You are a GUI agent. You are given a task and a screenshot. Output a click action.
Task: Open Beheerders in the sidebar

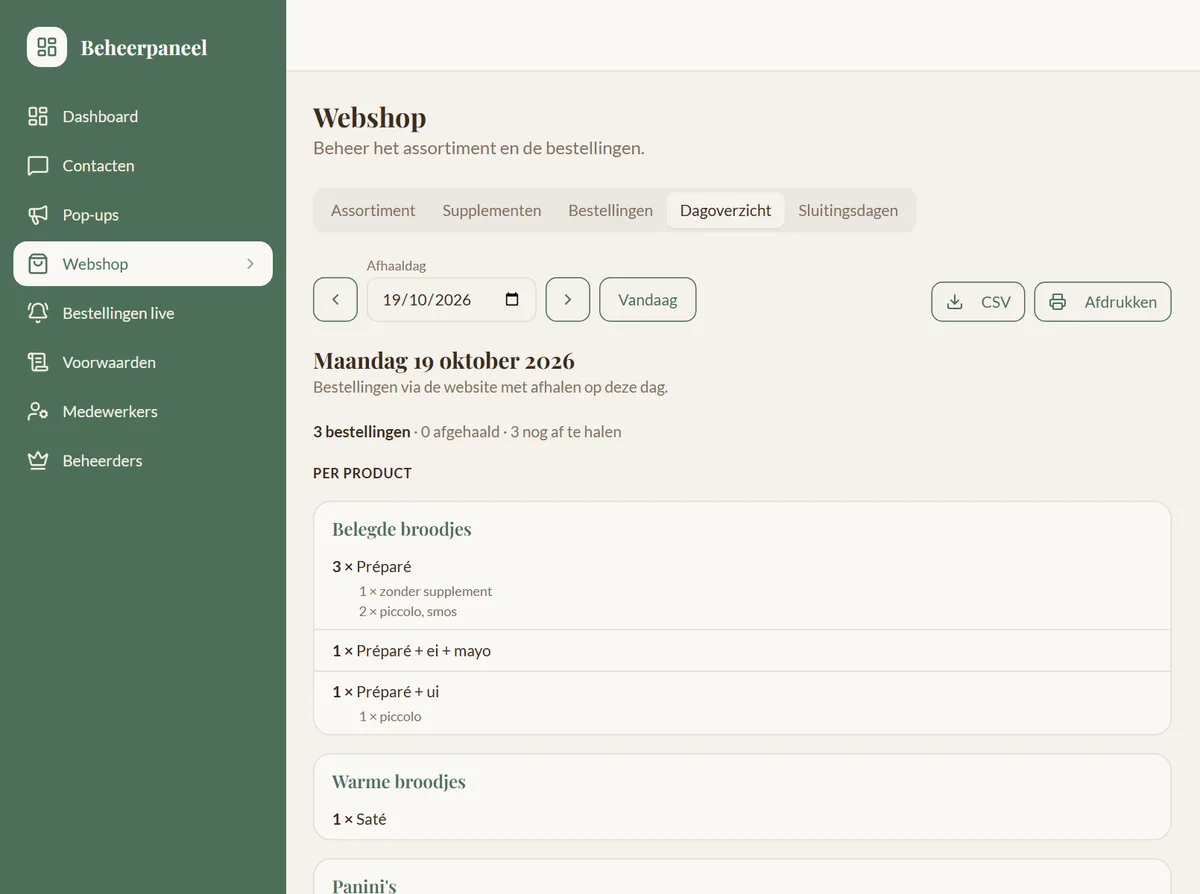143,460
